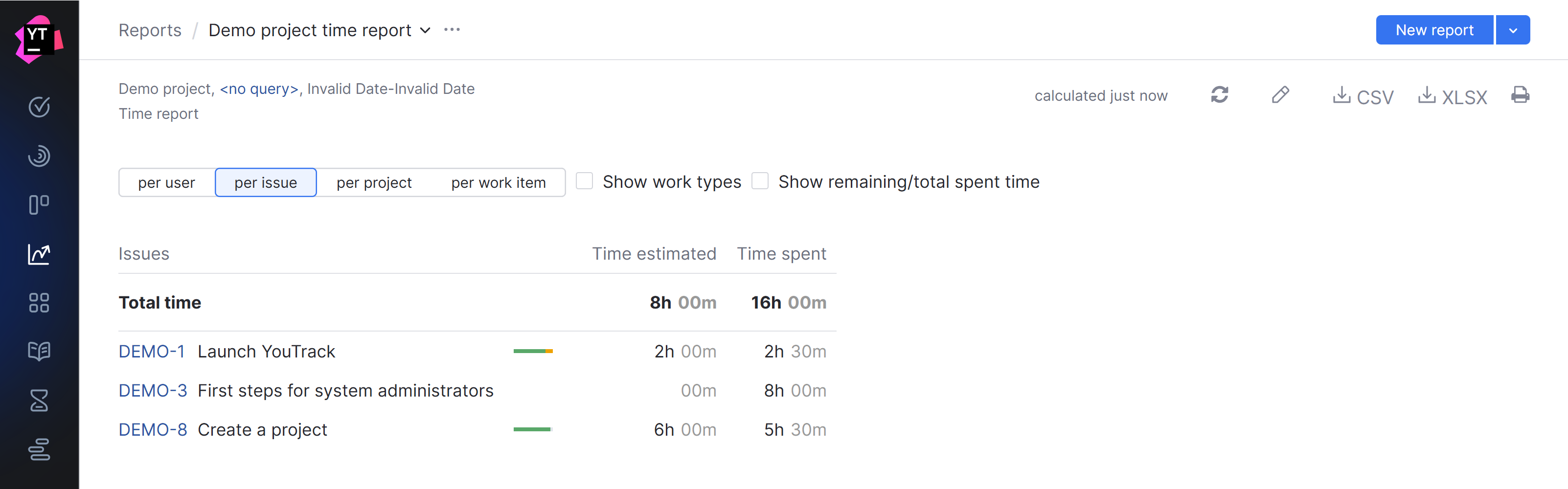Edit report using the pencil icon
The height and width of the screenshot is (489, 1568).
coord(1280,95)
